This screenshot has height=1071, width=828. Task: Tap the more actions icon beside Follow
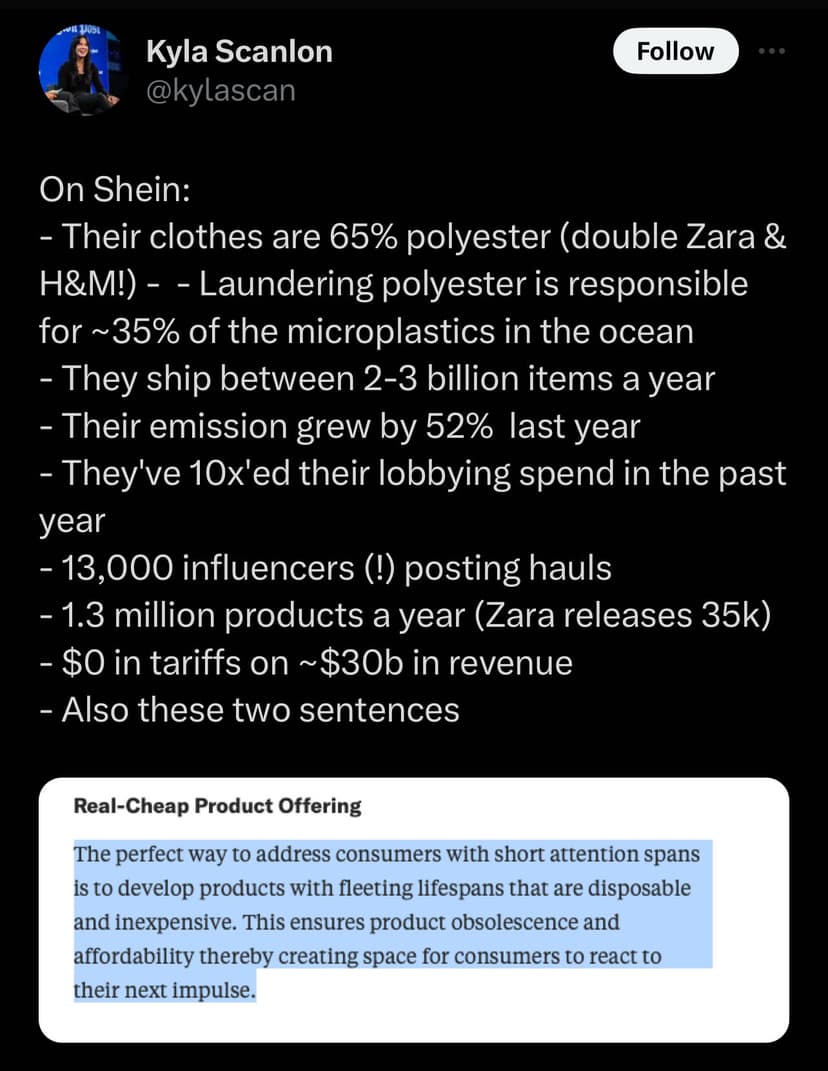[772, 51]
